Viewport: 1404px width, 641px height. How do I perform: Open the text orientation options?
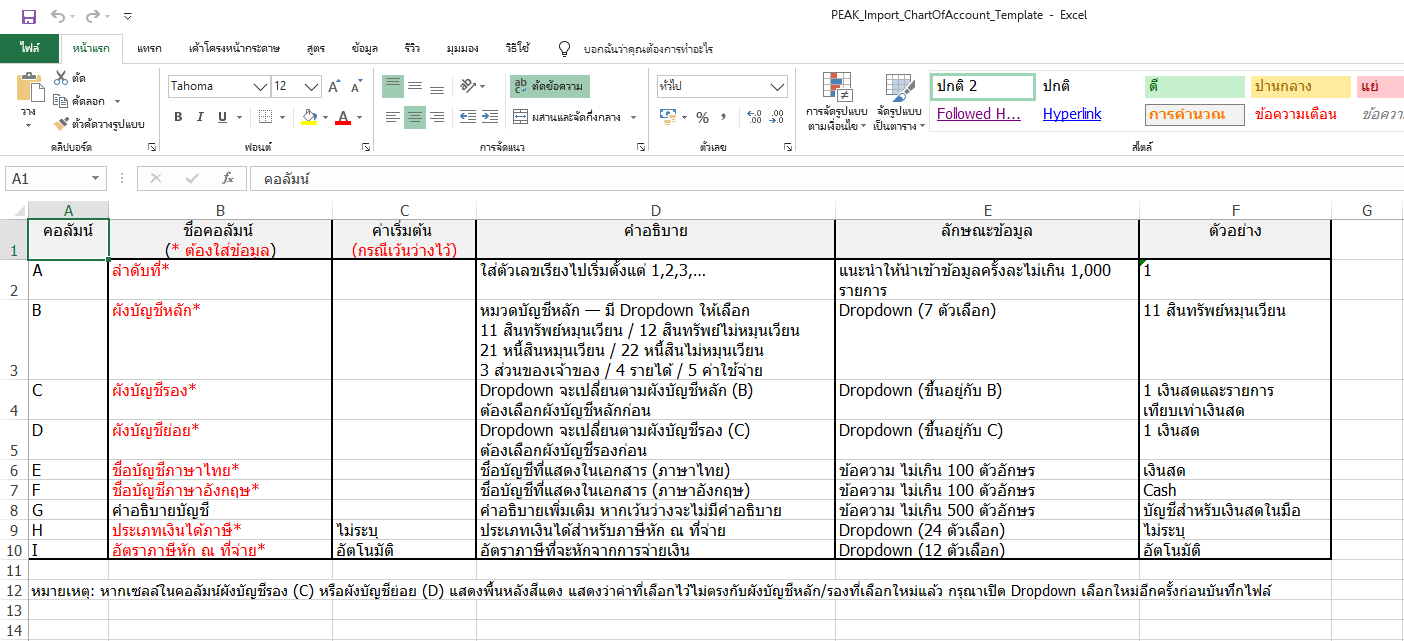click(472, 86)
